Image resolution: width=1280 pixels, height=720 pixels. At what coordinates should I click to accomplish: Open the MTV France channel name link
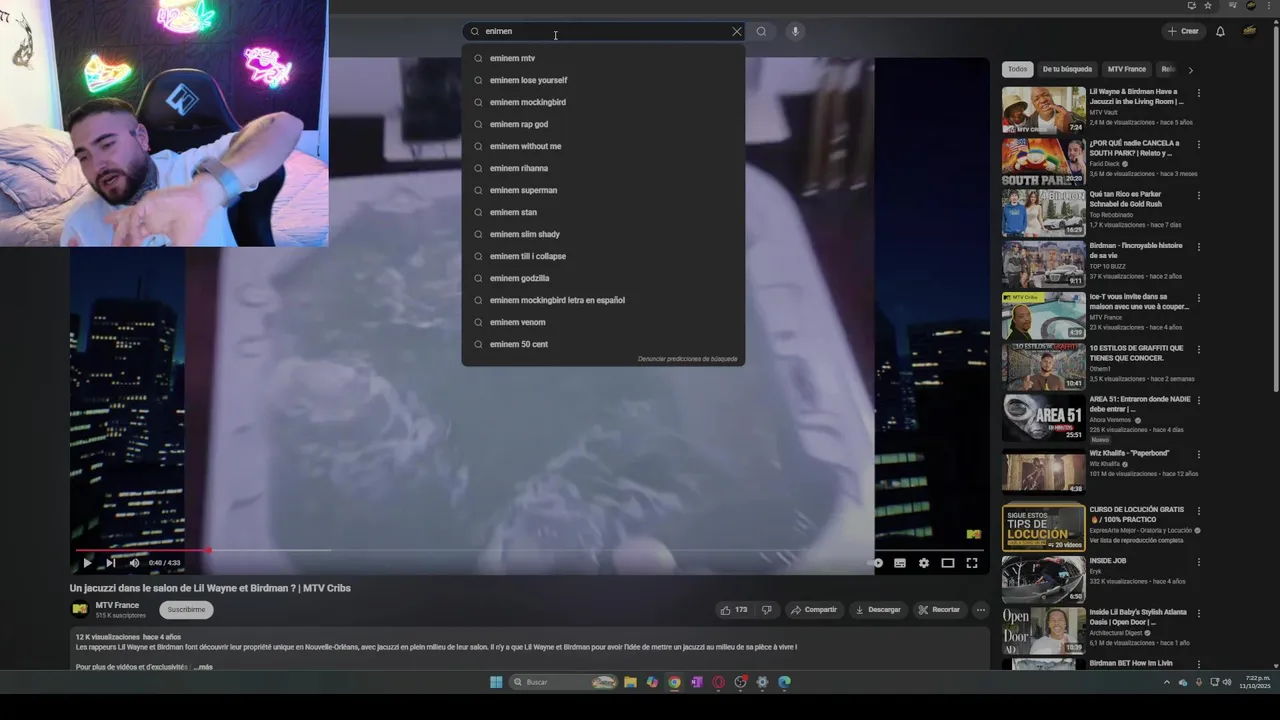tap(117, 605)
